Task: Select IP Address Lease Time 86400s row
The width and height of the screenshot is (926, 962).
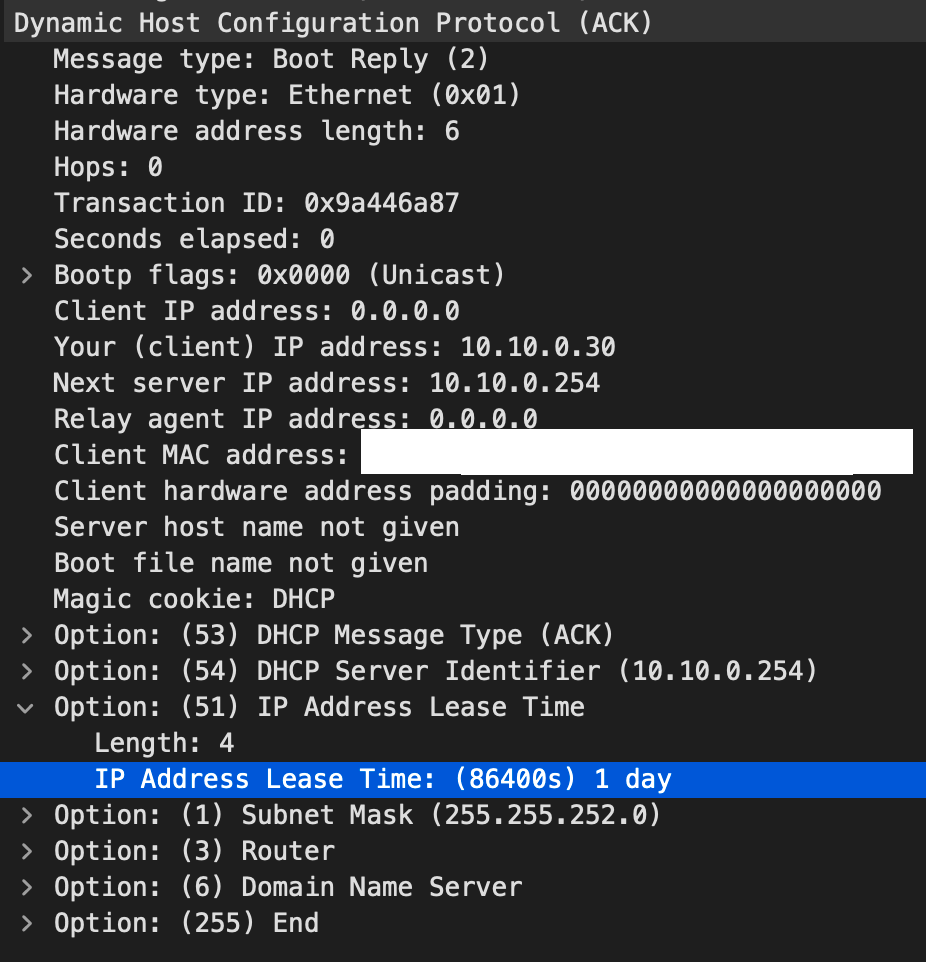Action: 463,780
